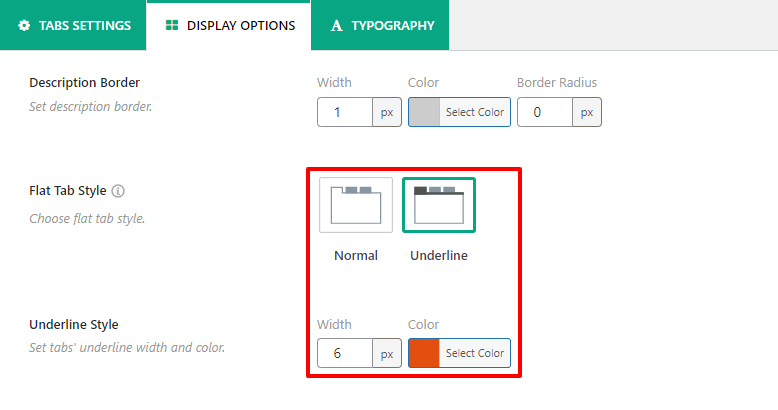The height and width of the screenshot is (410, 778).
Task: Click the info icon beside Flat Tab Style
Action: point(118,190)
